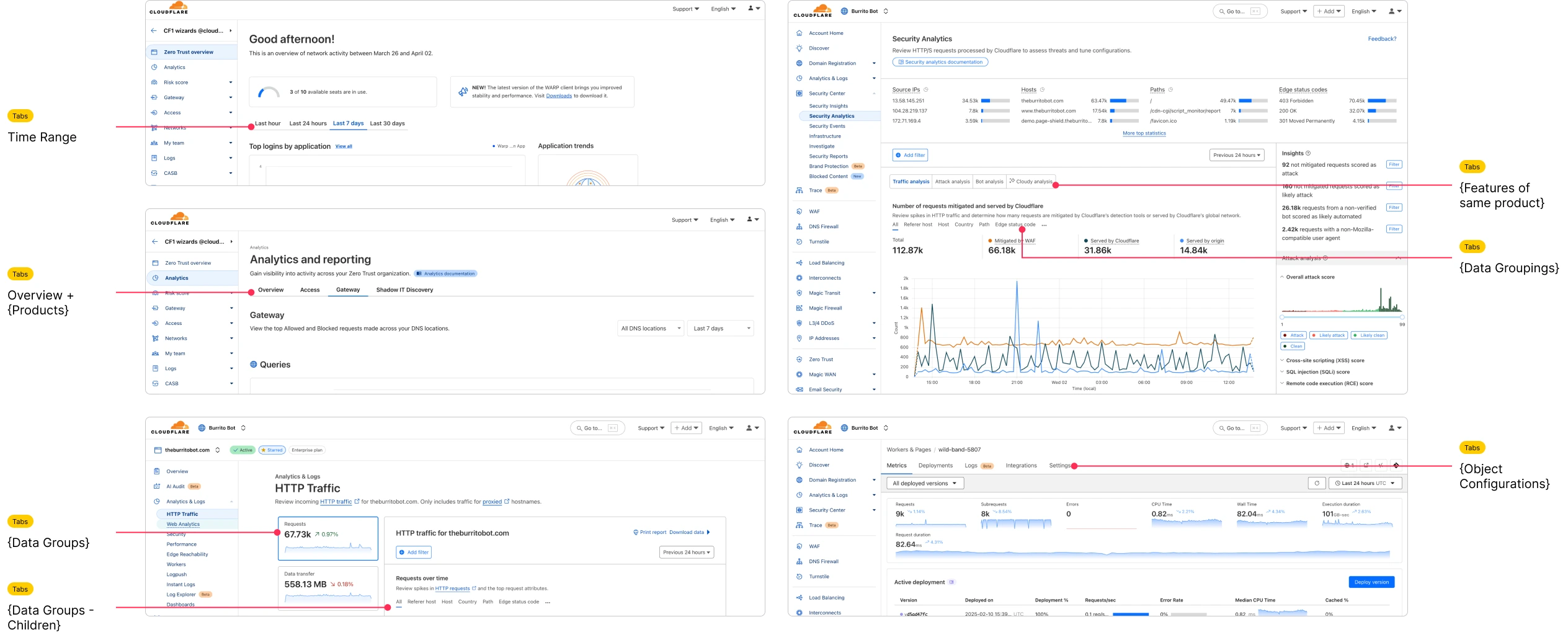Toggle Clean legend chip under attack score
This screenshot has height=640, width=1568.
coord(1293,347)
